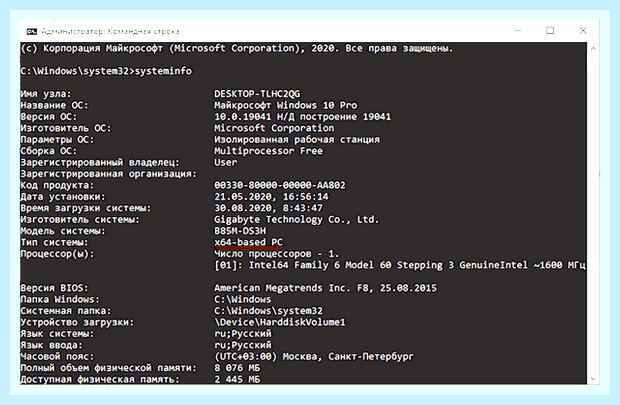Click the label Имя узла:
This screenshot has height=405, width=620.
(x=46, y=94)
